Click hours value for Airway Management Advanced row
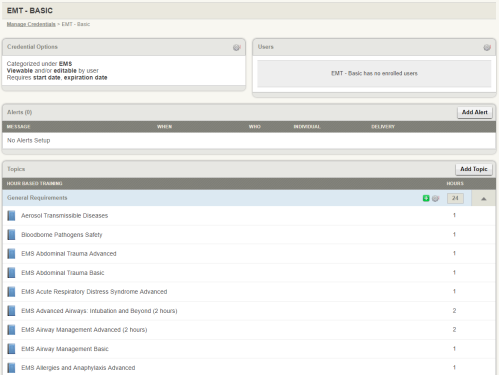The width and height of the screenshot is (499, 375). coord(454,330)
